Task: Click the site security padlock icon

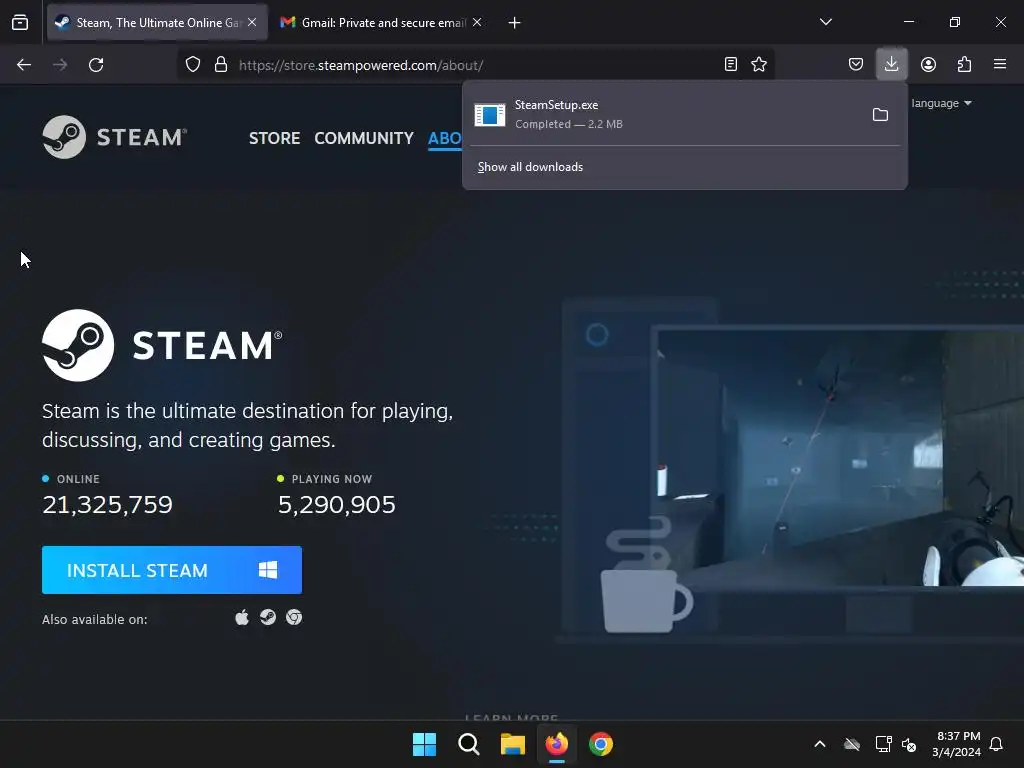Action: (x=221, y=65)
